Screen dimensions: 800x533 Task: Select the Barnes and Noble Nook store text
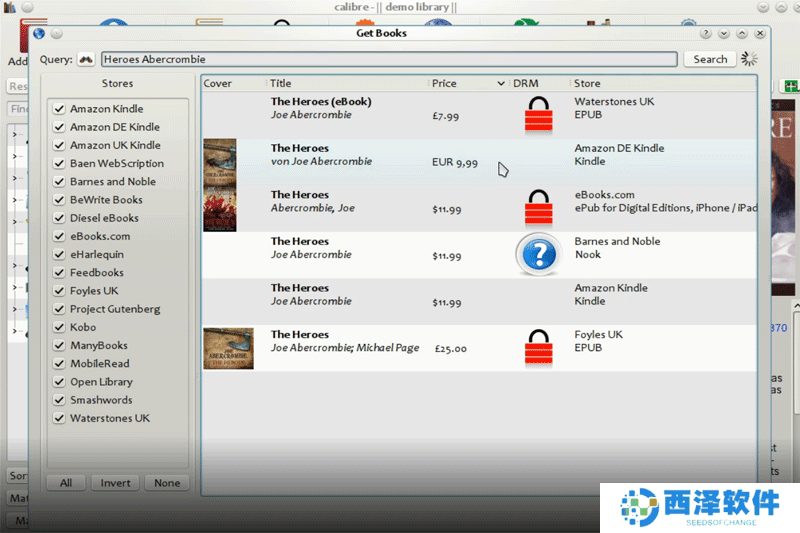(617, 248)
